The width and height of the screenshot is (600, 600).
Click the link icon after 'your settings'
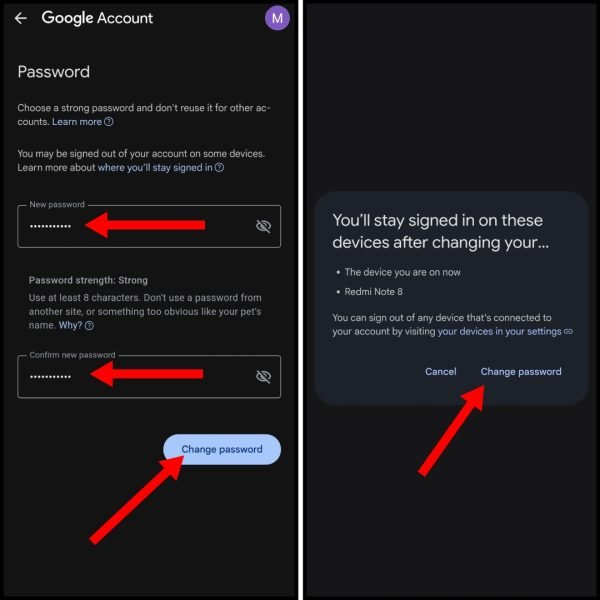click(569, 331)
